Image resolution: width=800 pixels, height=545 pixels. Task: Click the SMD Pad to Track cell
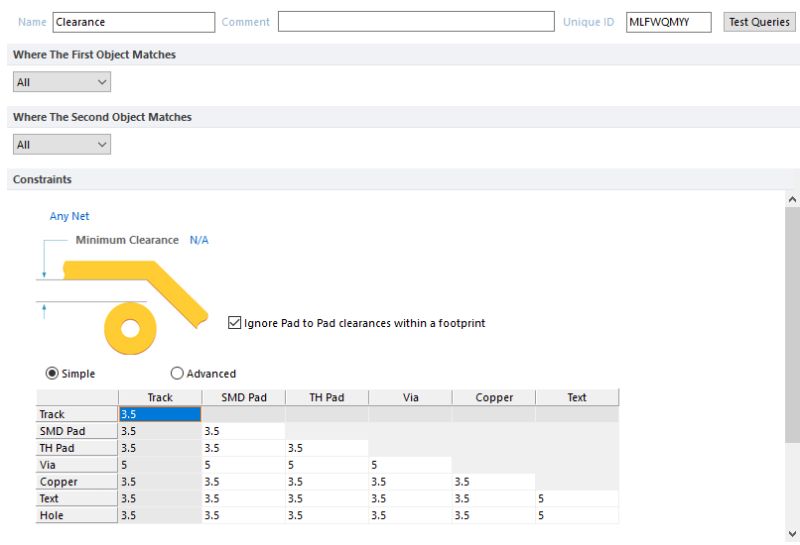160,431
